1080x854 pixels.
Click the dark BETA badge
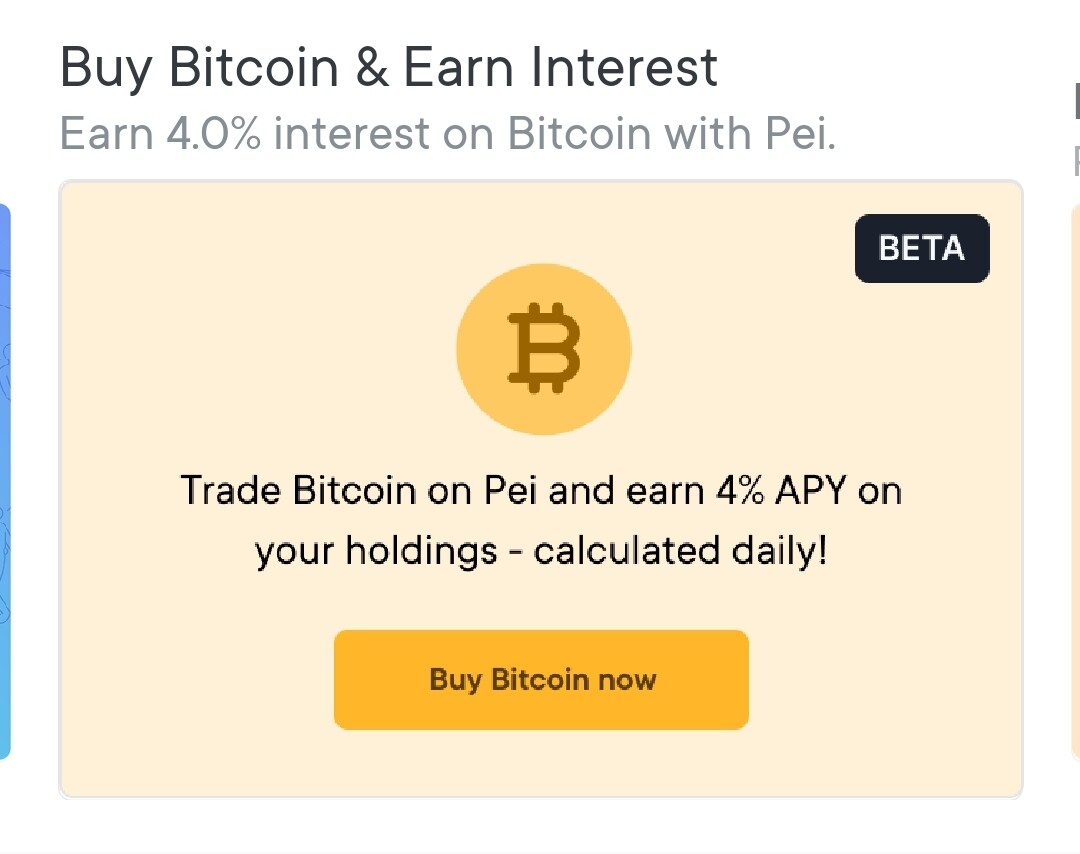tap(922, 248)
